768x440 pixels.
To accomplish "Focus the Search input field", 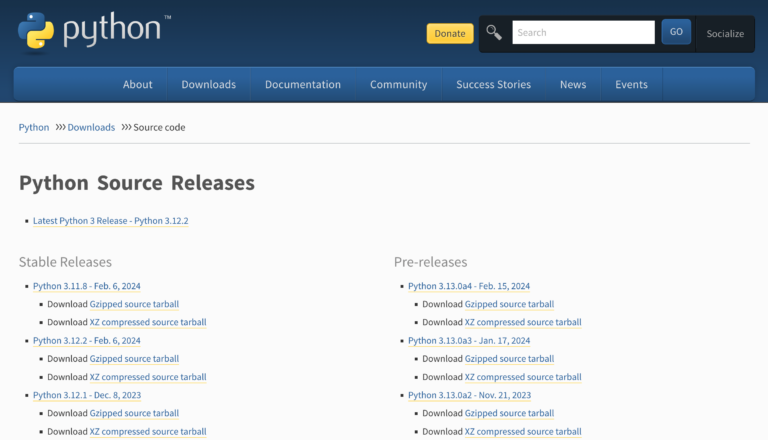I will 583,32.
